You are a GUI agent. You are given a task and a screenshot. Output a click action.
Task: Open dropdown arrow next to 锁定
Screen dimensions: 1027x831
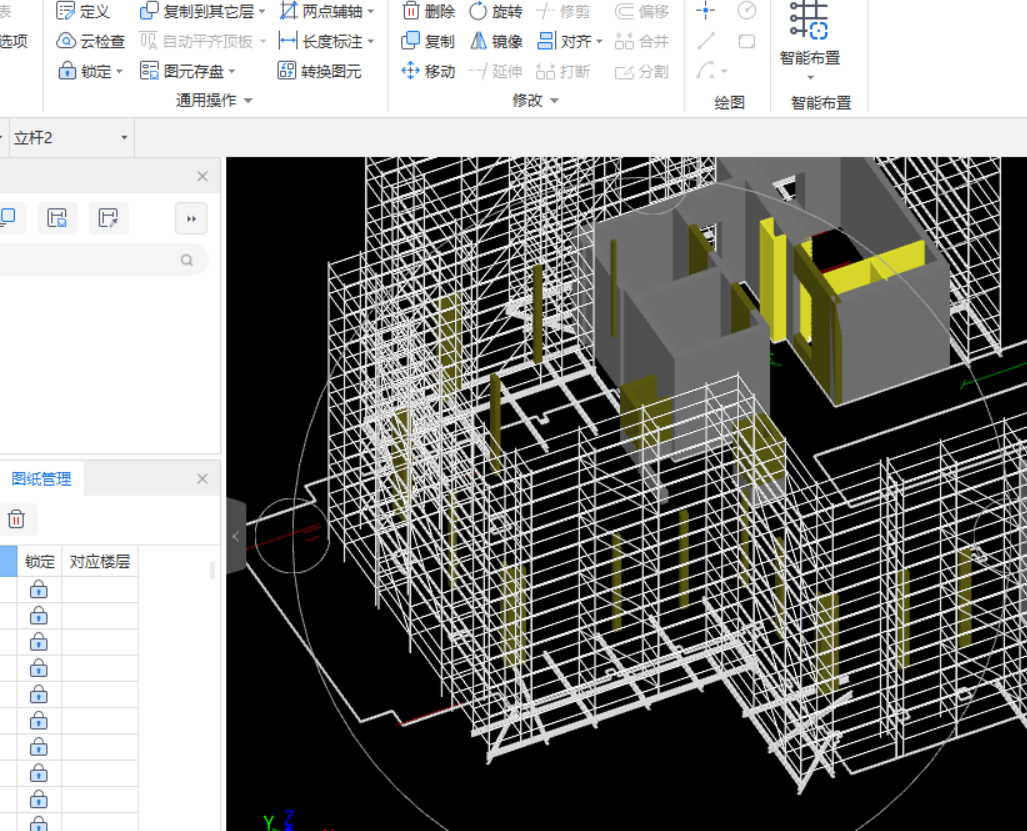click(119, 71)
